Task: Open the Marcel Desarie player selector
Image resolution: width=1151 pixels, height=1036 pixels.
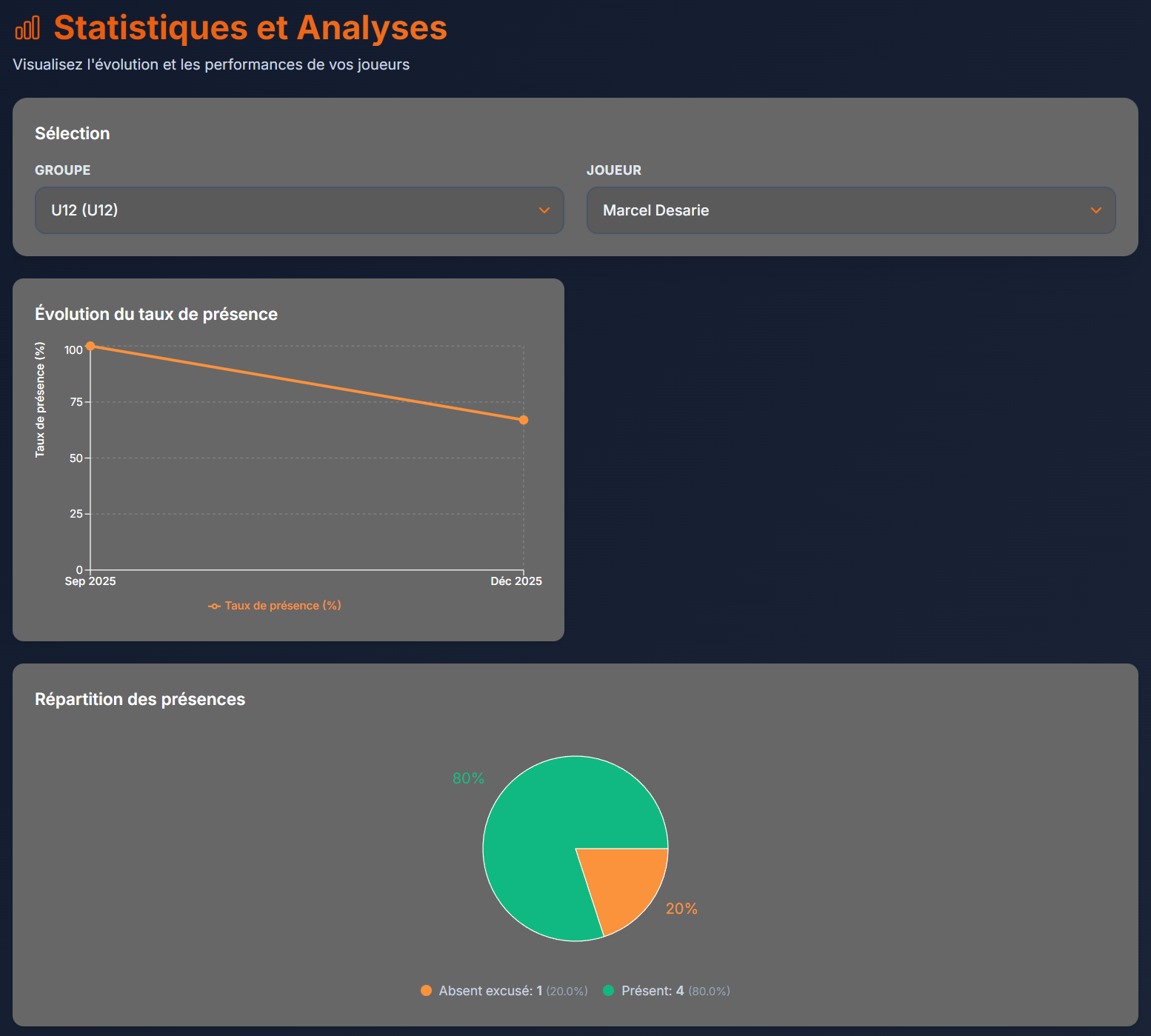Action: [850, 210]
